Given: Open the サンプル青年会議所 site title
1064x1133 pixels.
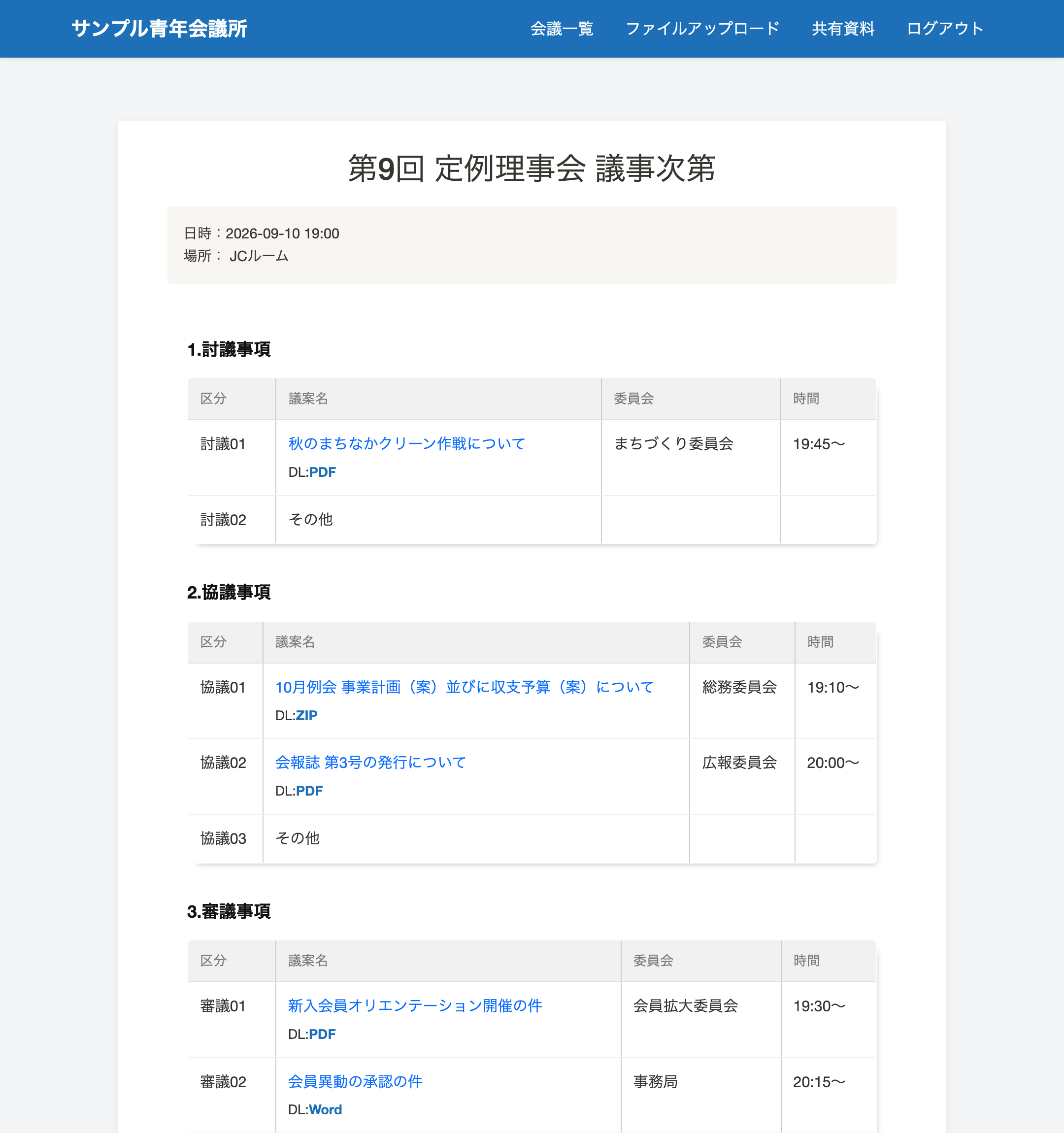Looking at the screenshot, I should tap(159, 29).
